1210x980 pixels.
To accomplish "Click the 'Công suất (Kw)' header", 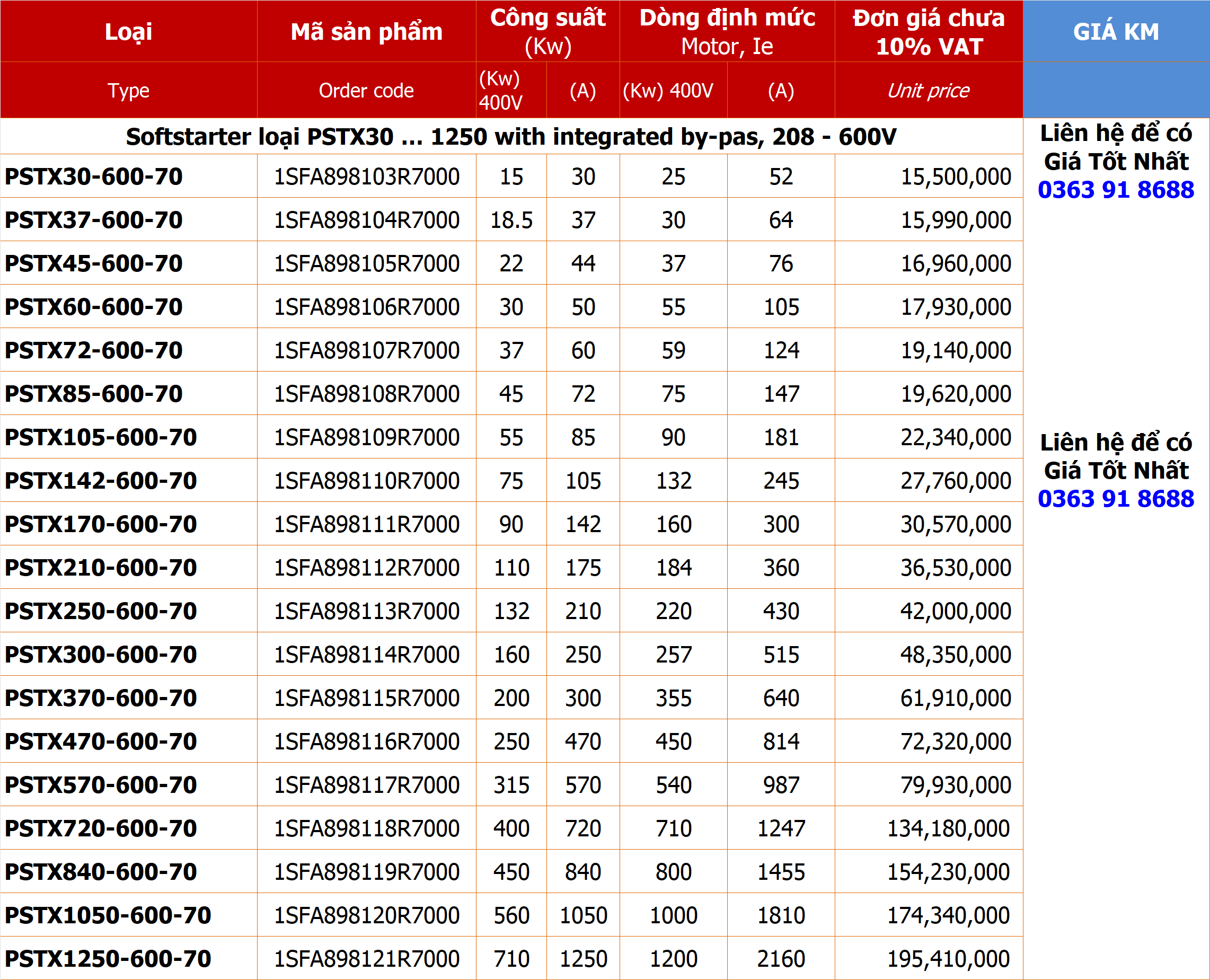I will pos(547,32).
